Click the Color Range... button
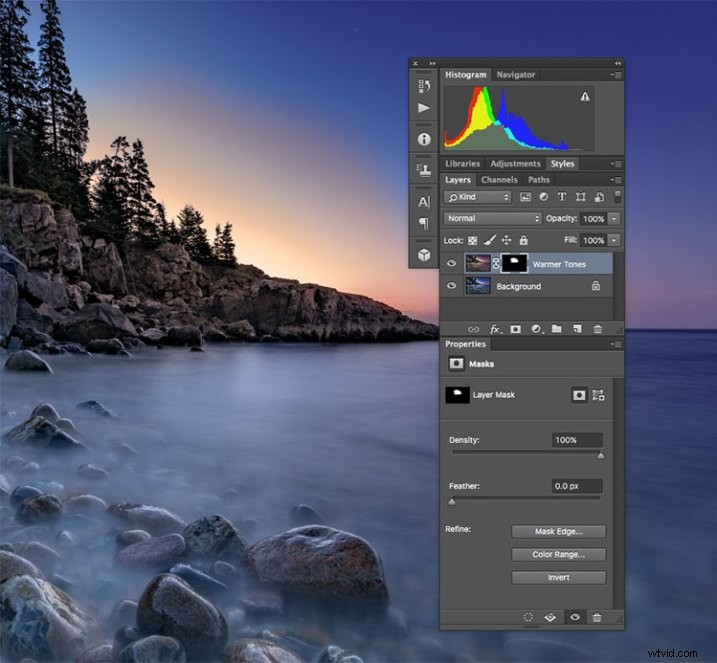 [x=558, y=555]
